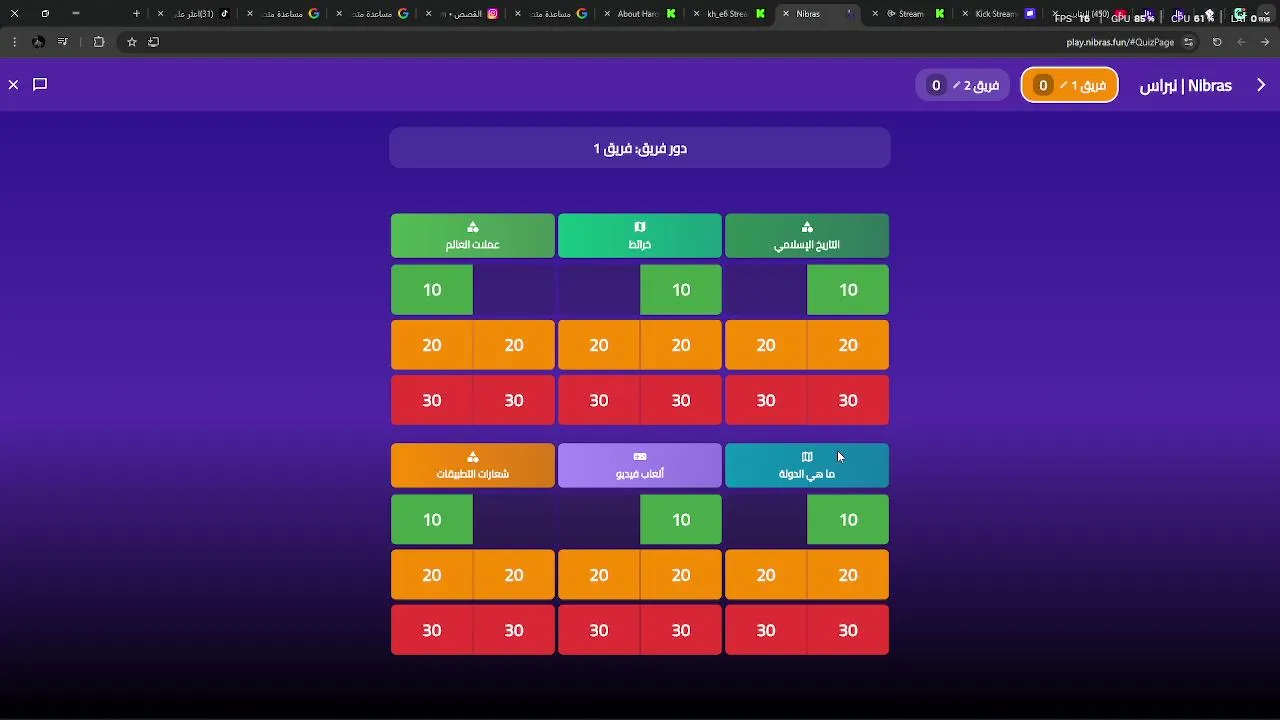Pick the 10 question under التاريخ الإسلامي

pos(848,290)
